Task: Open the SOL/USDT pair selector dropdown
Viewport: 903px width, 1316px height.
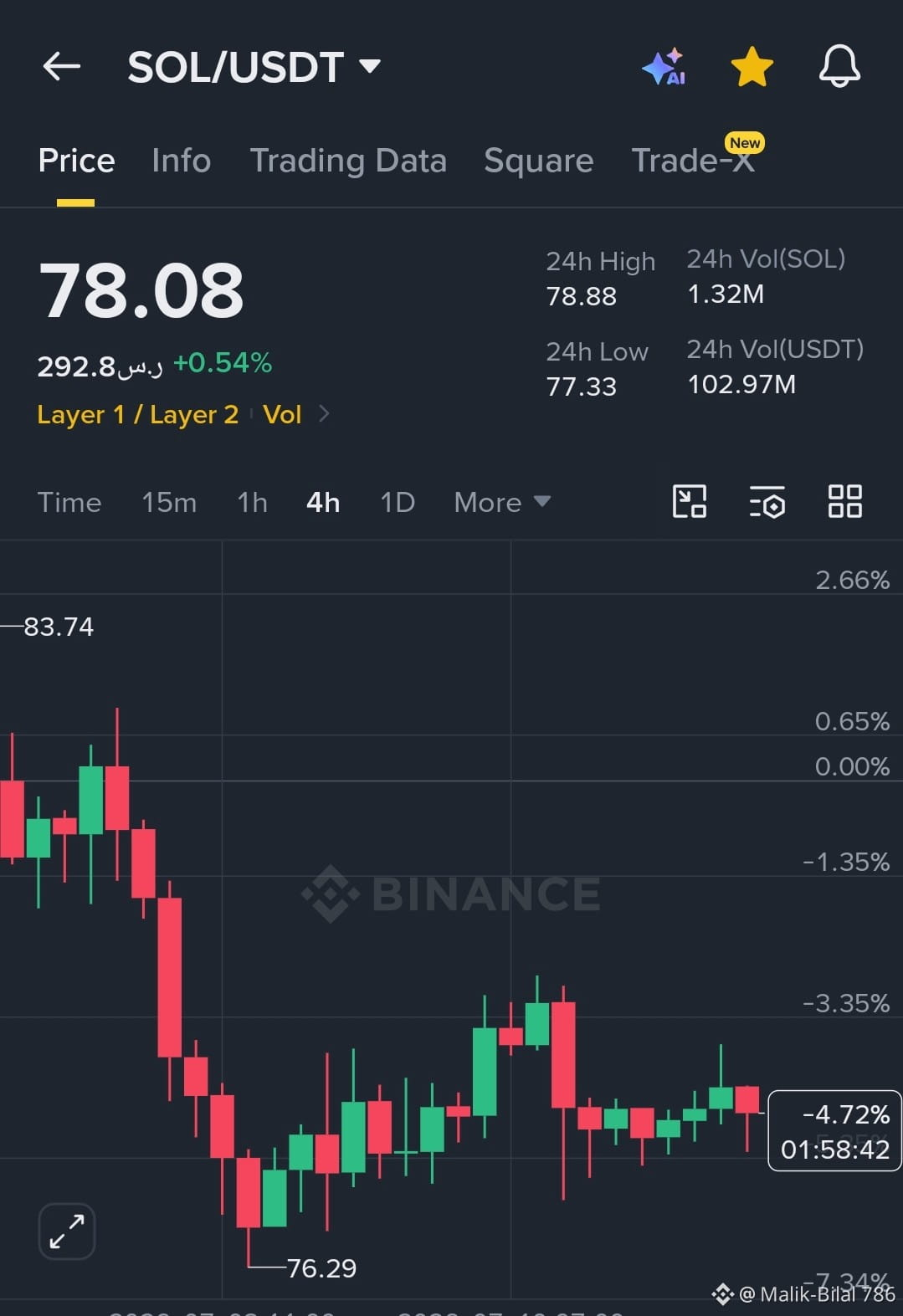Action: click(254, 67)
